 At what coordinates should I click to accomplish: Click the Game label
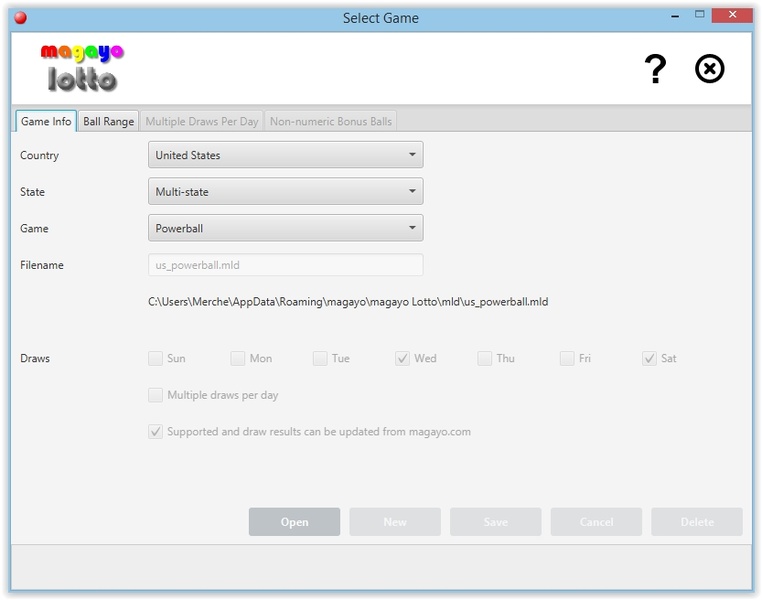click(x=34, y=228)
